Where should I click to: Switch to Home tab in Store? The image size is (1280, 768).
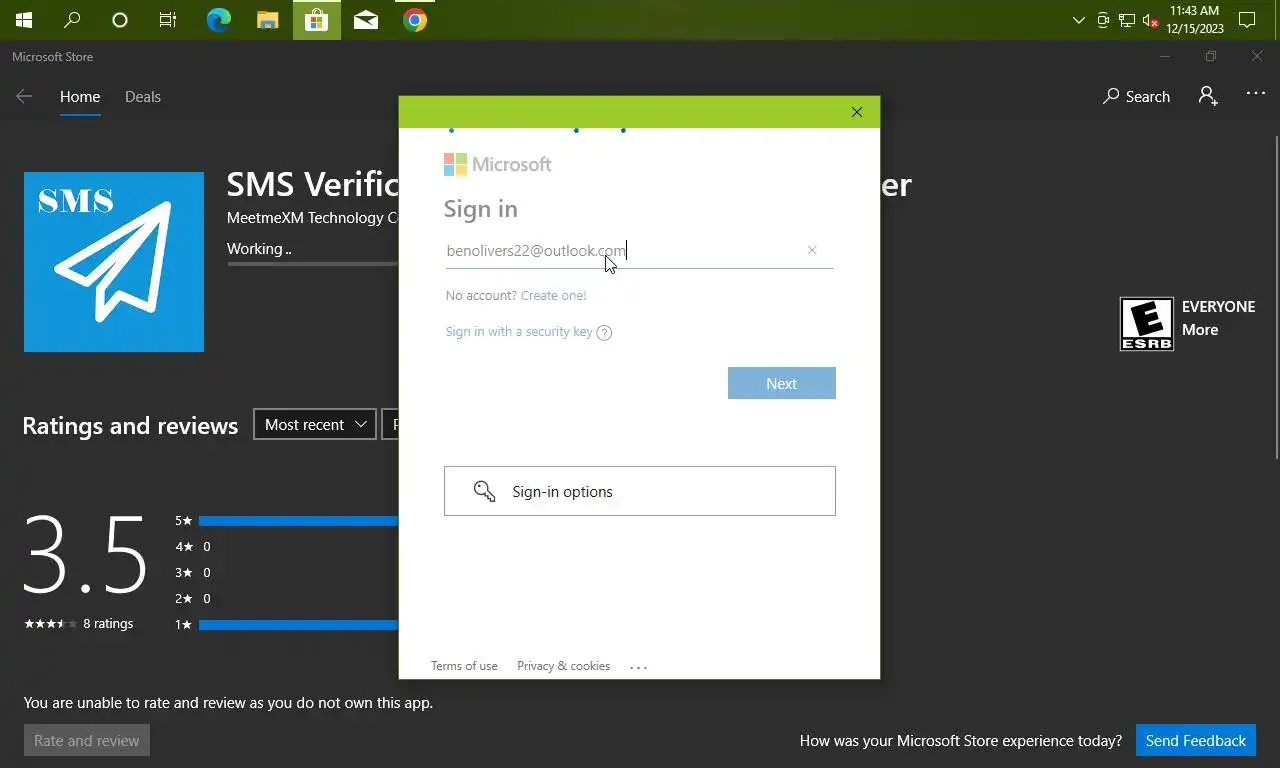[x=80, y=97]
